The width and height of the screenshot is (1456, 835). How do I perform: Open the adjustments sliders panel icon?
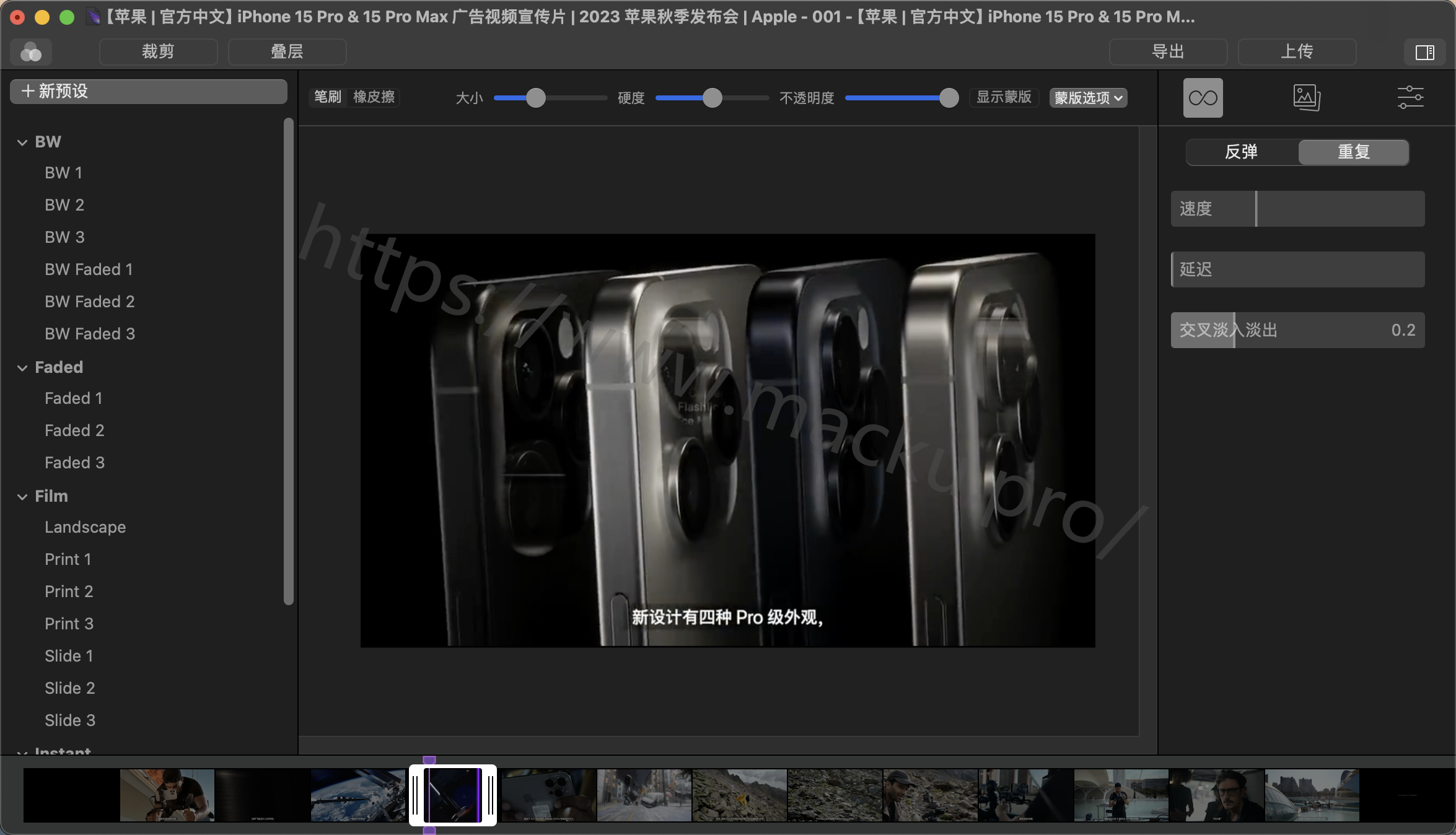[x=1410, y=98]
